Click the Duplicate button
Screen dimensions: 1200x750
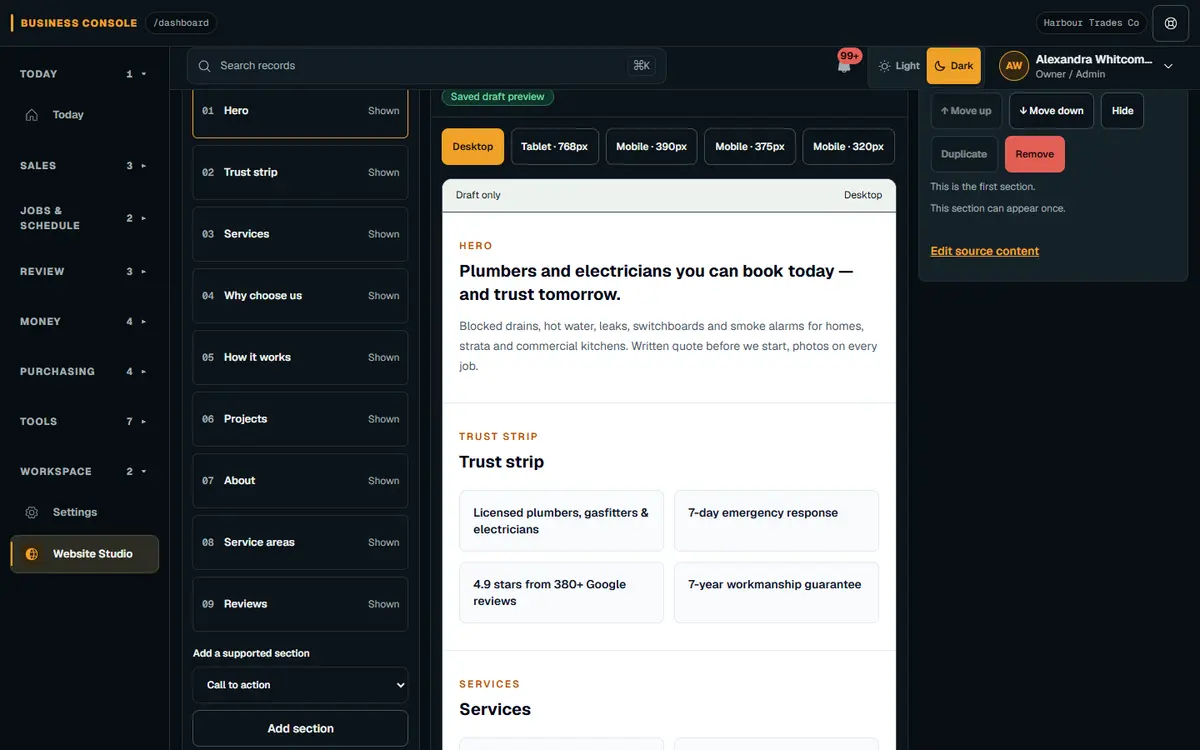(964, 154)
